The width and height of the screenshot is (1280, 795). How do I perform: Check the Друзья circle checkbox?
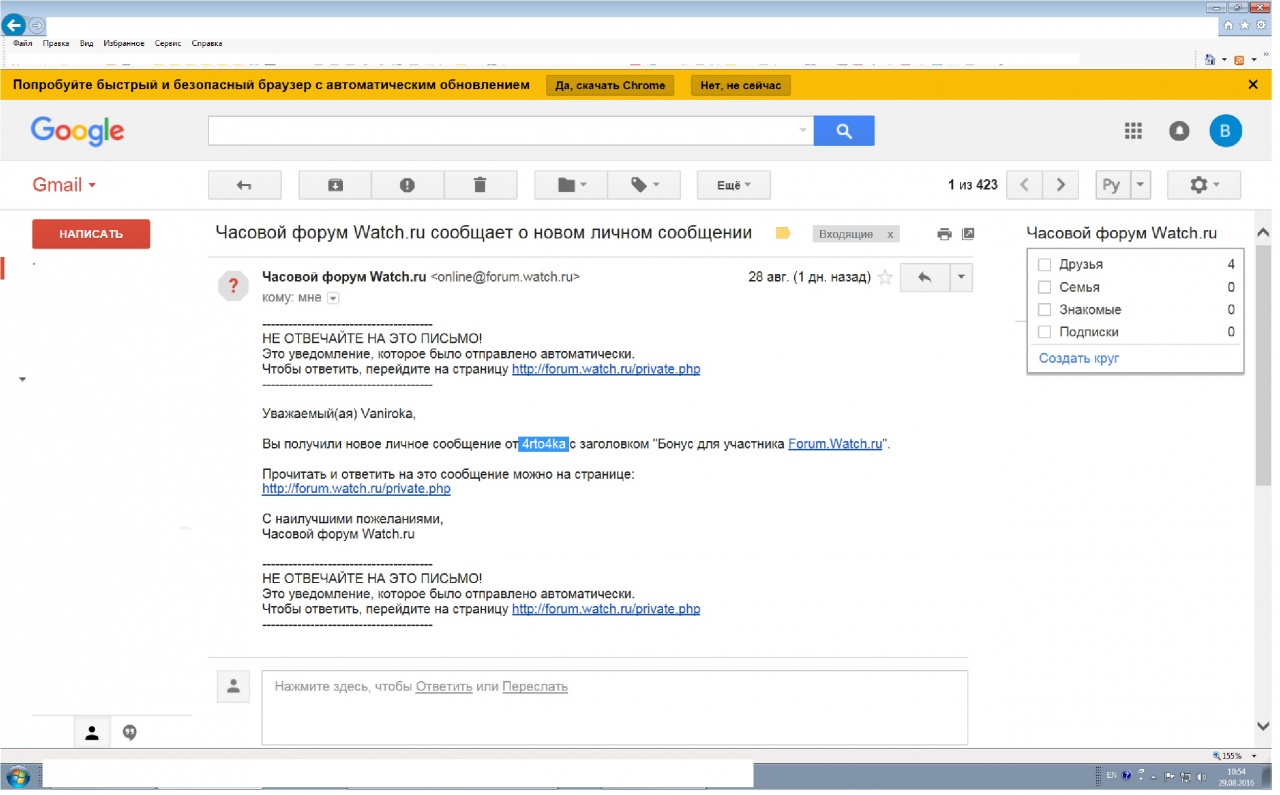[x=1045, y=265]
